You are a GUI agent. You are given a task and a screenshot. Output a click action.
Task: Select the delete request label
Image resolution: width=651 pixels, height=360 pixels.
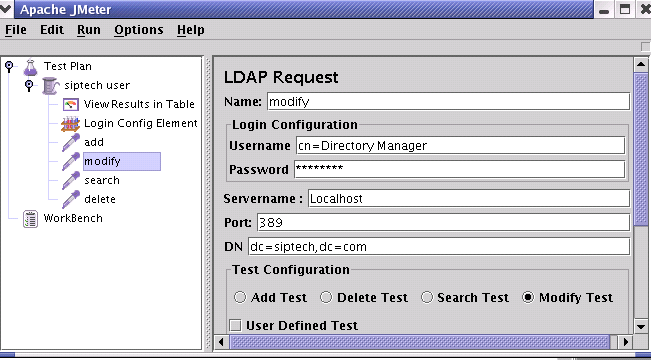click(x=100, y=199)
